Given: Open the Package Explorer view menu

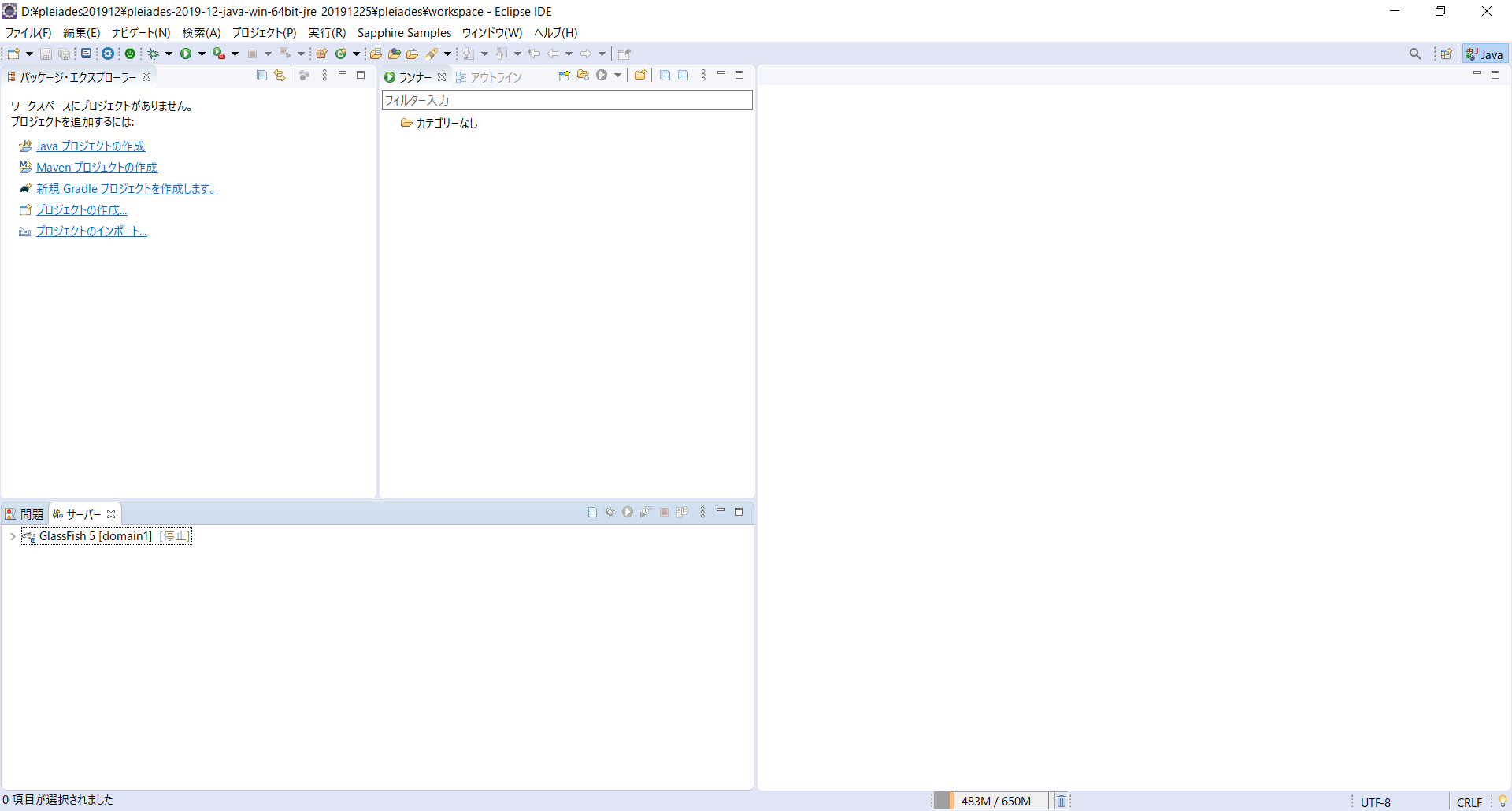Looking at the screenshot, I should (x=324, y=76).
